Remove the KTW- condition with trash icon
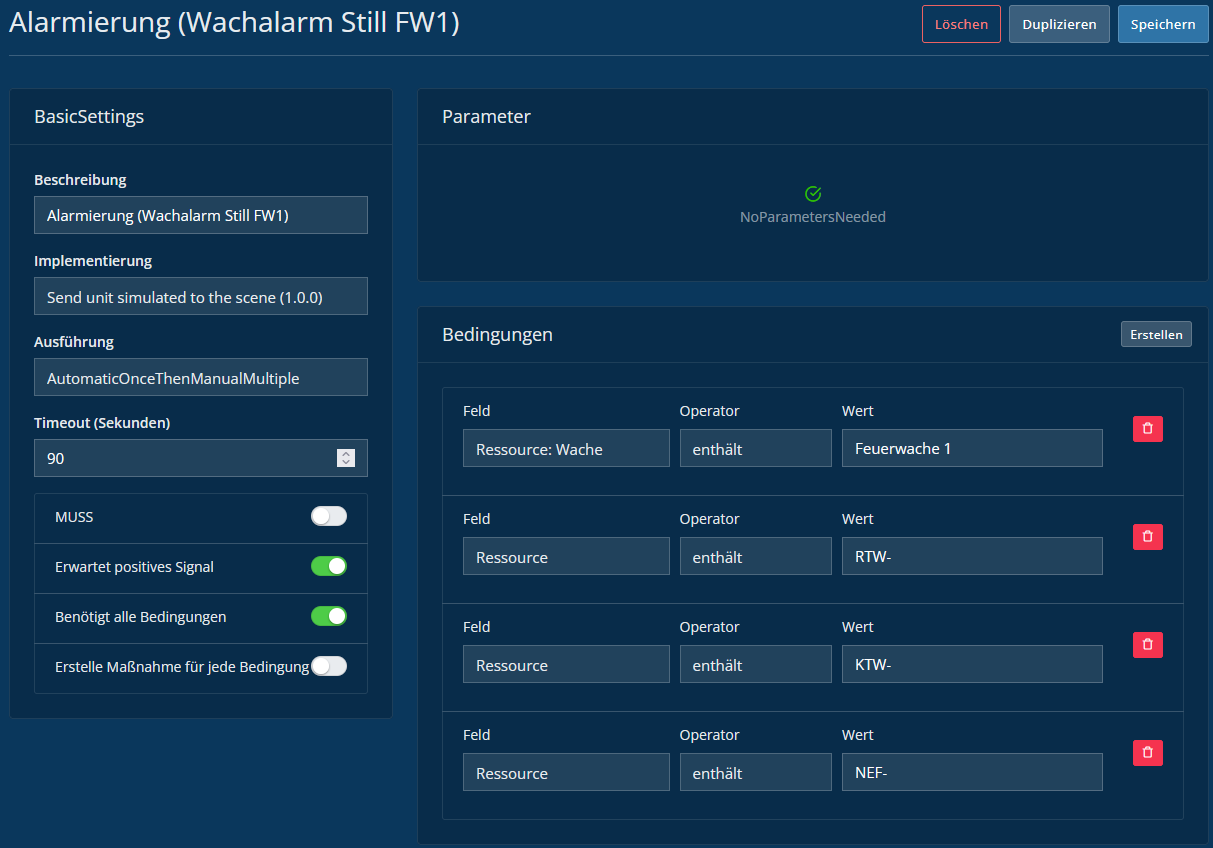 1147,645
